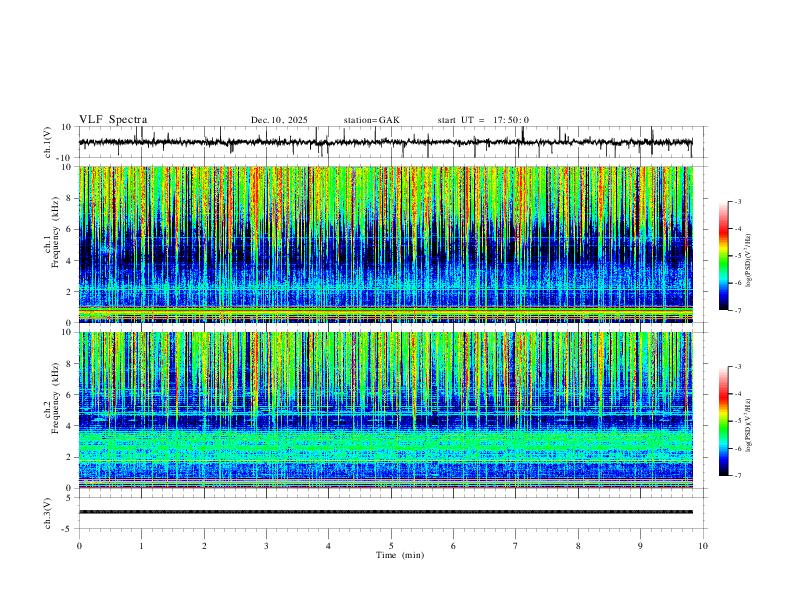
Task: Click time axis tick label "6"
Action: pos(454,546)
